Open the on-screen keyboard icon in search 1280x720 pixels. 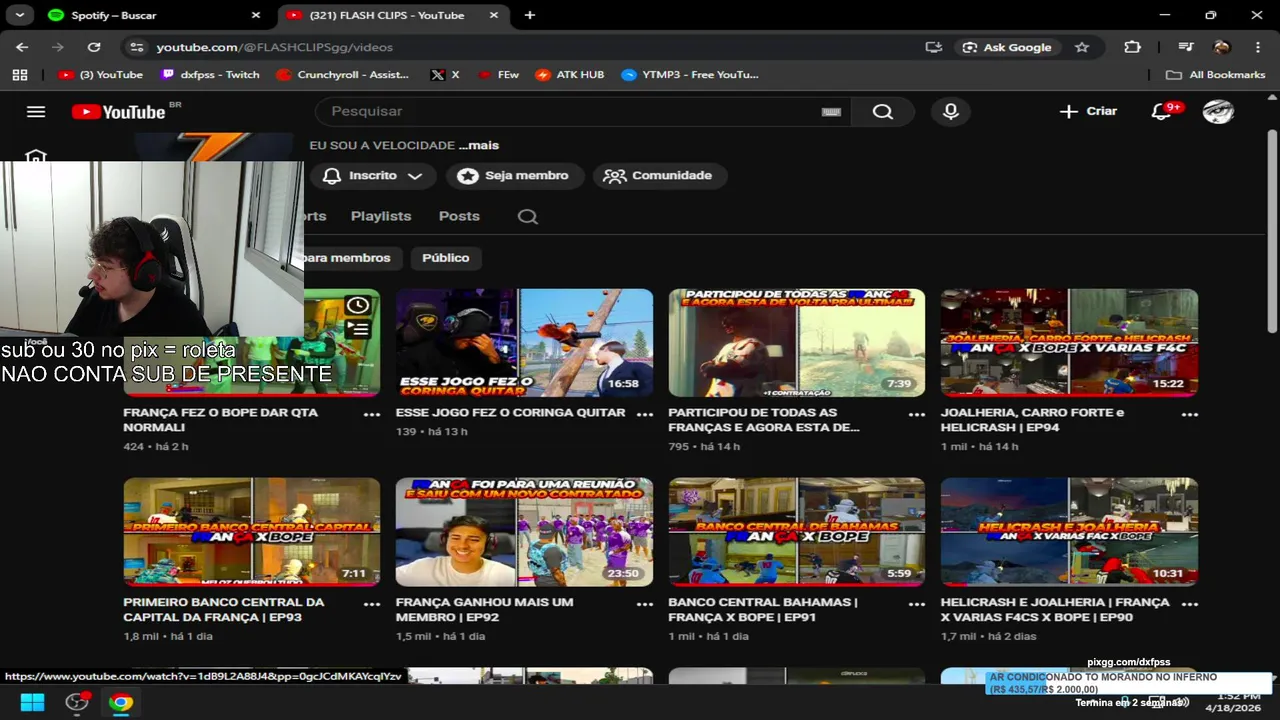pos(831,112)
